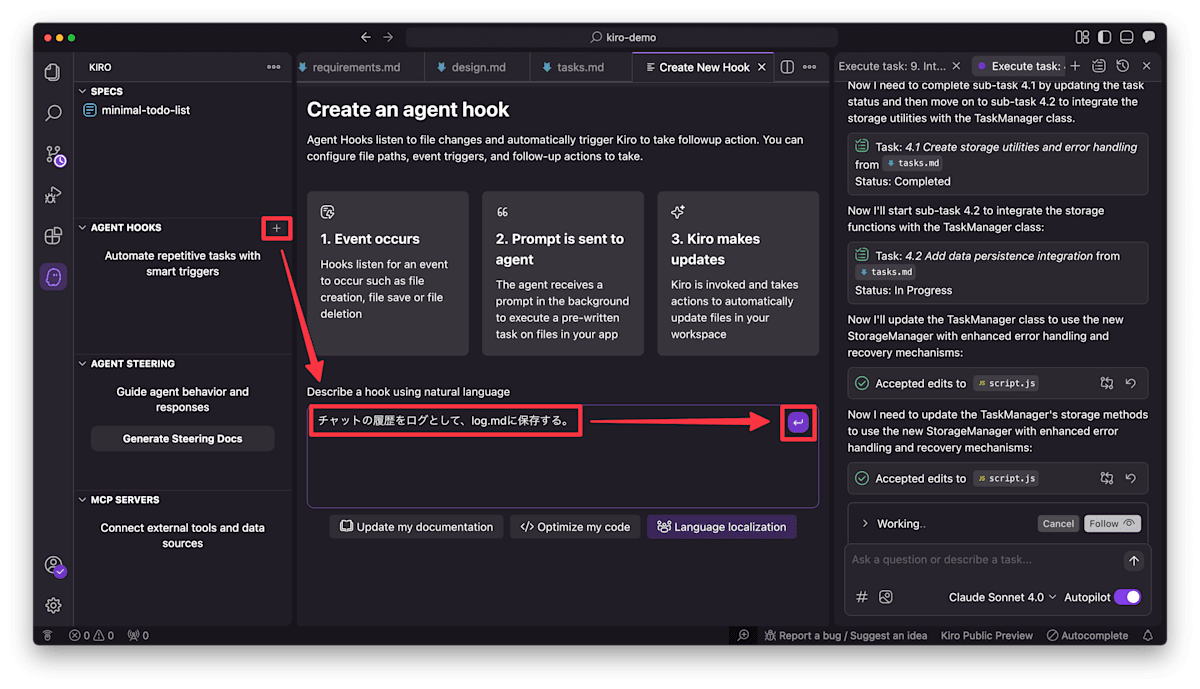Open the Run and Debug view
The height and width of the screenshot is (689, 1200).
(53, 195)
